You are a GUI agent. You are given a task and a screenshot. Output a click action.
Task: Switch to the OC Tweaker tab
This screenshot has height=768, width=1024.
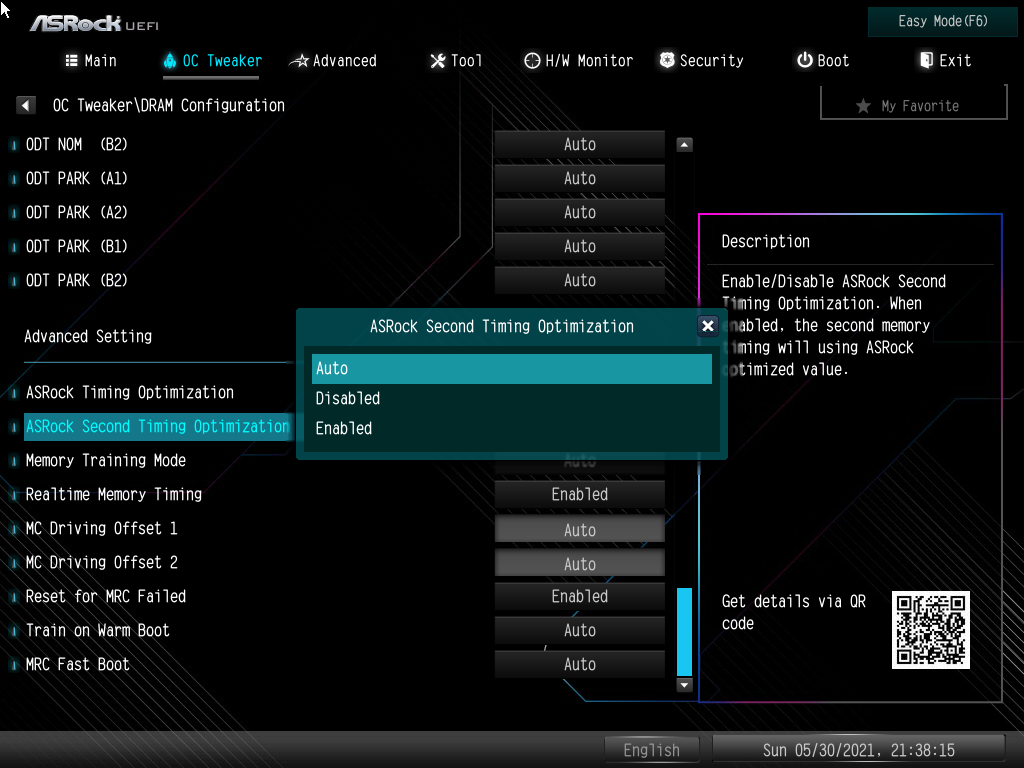[212, 61]
